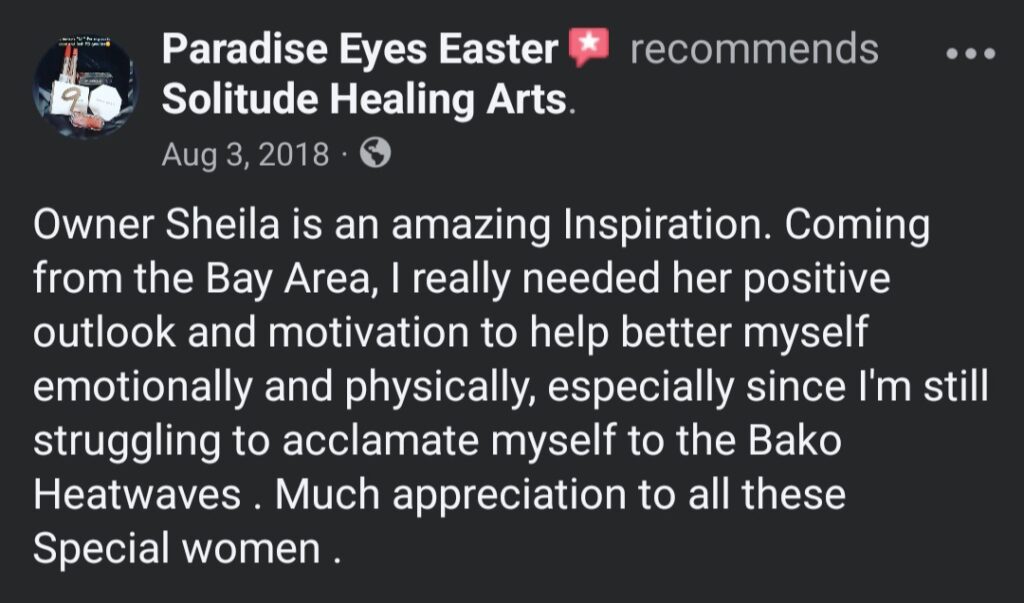
Task: Open the reviewer's round profile picture
Action: [x=84, y=86]
